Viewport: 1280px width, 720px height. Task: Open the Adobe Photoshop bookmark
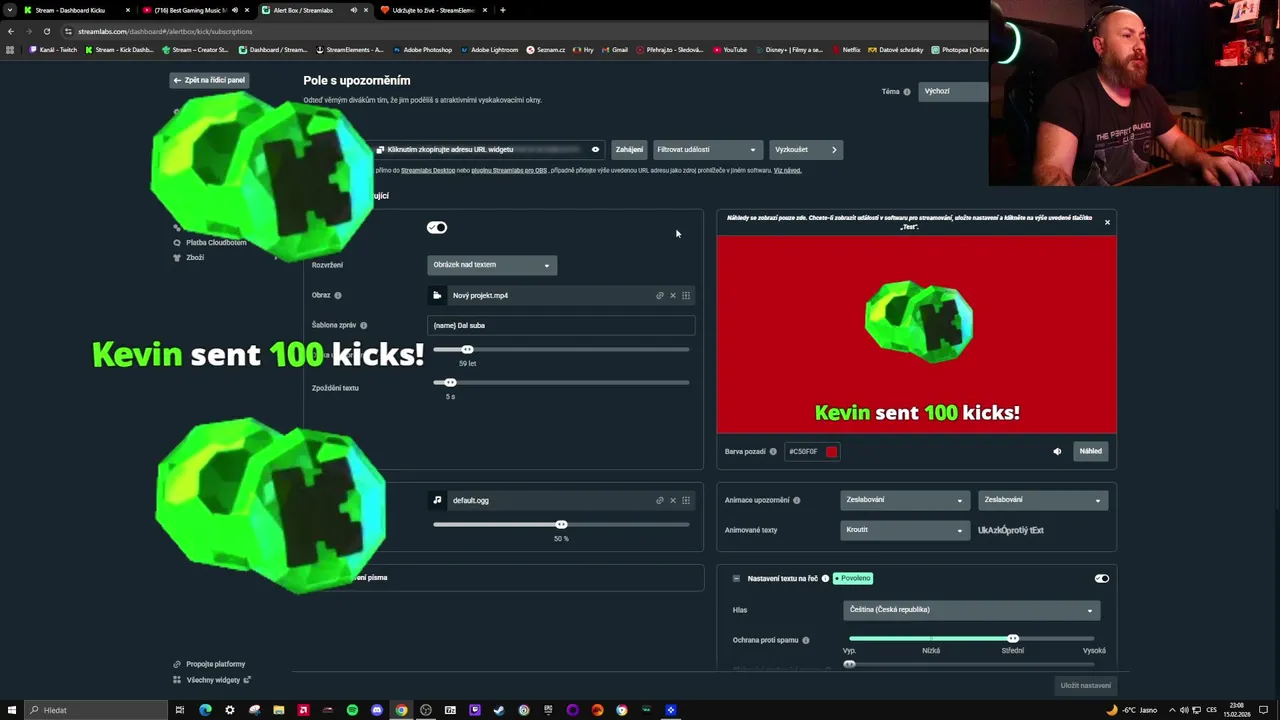click(422, 50)
